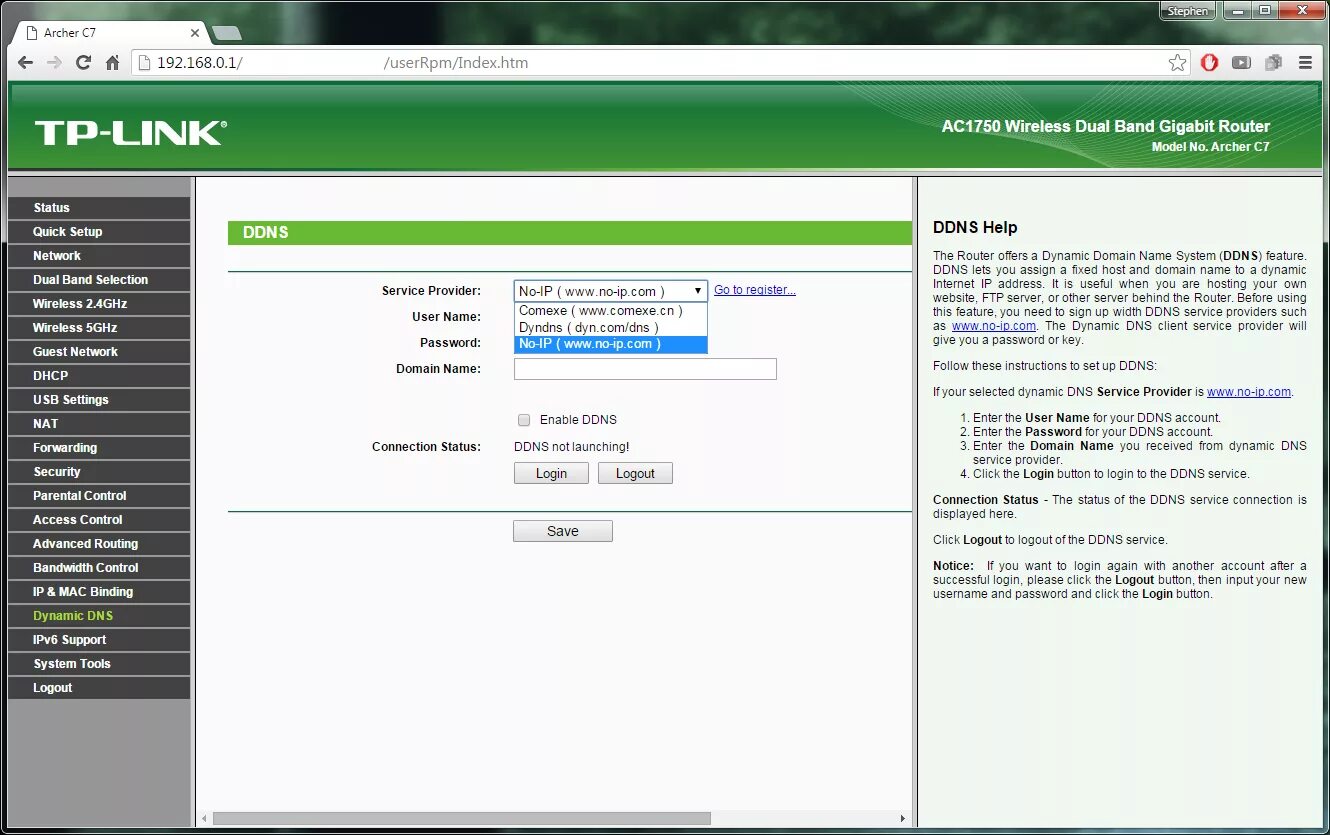This screenshot has height=835, width=1330.
Task: Choose Comexe ( www.comexe.cn ) option
Action: tap(611, 311)
